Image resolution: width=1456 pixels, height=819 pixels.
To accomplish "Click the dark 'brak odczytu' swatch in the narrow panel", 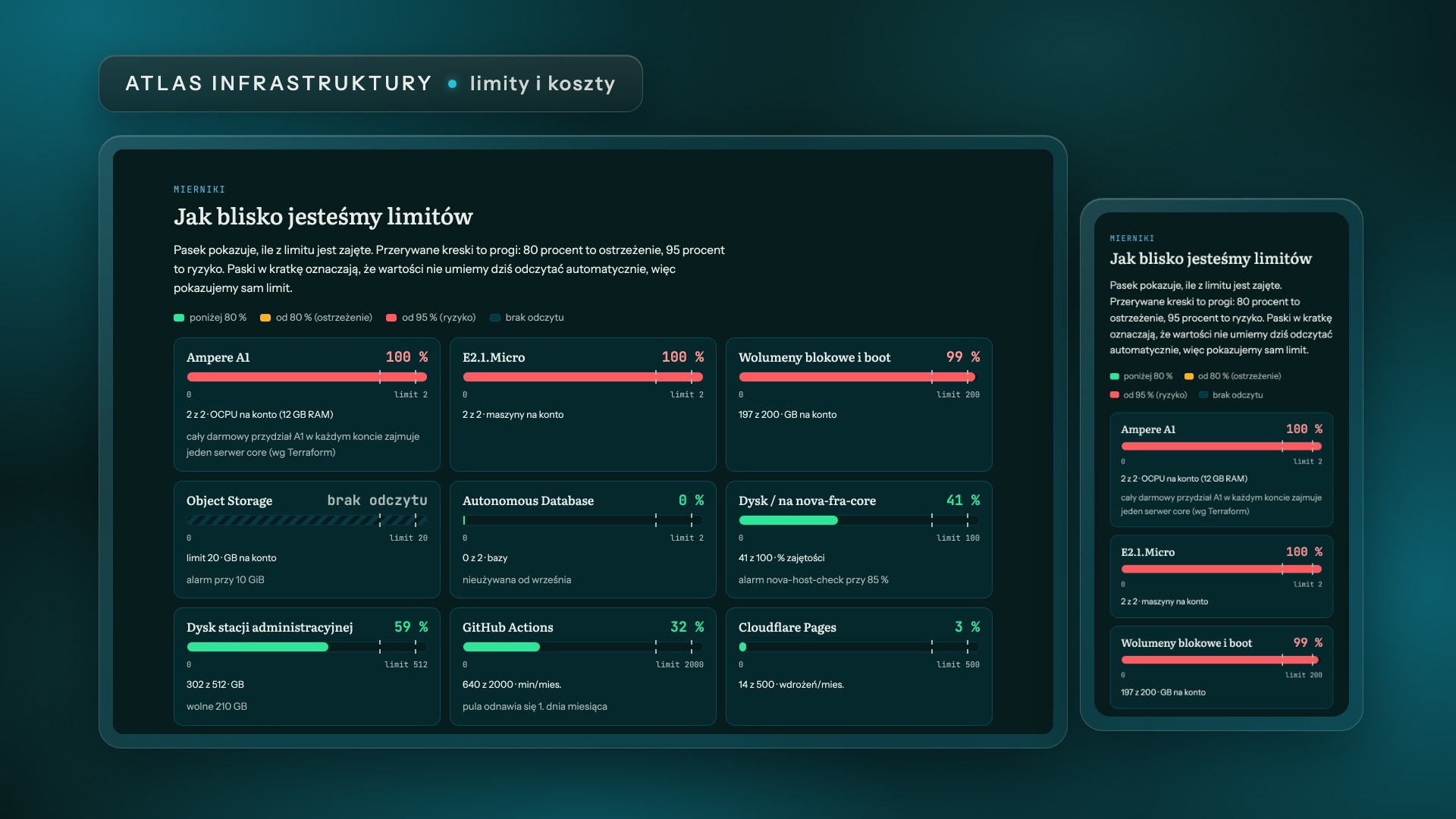I will tap(1203, 395).
